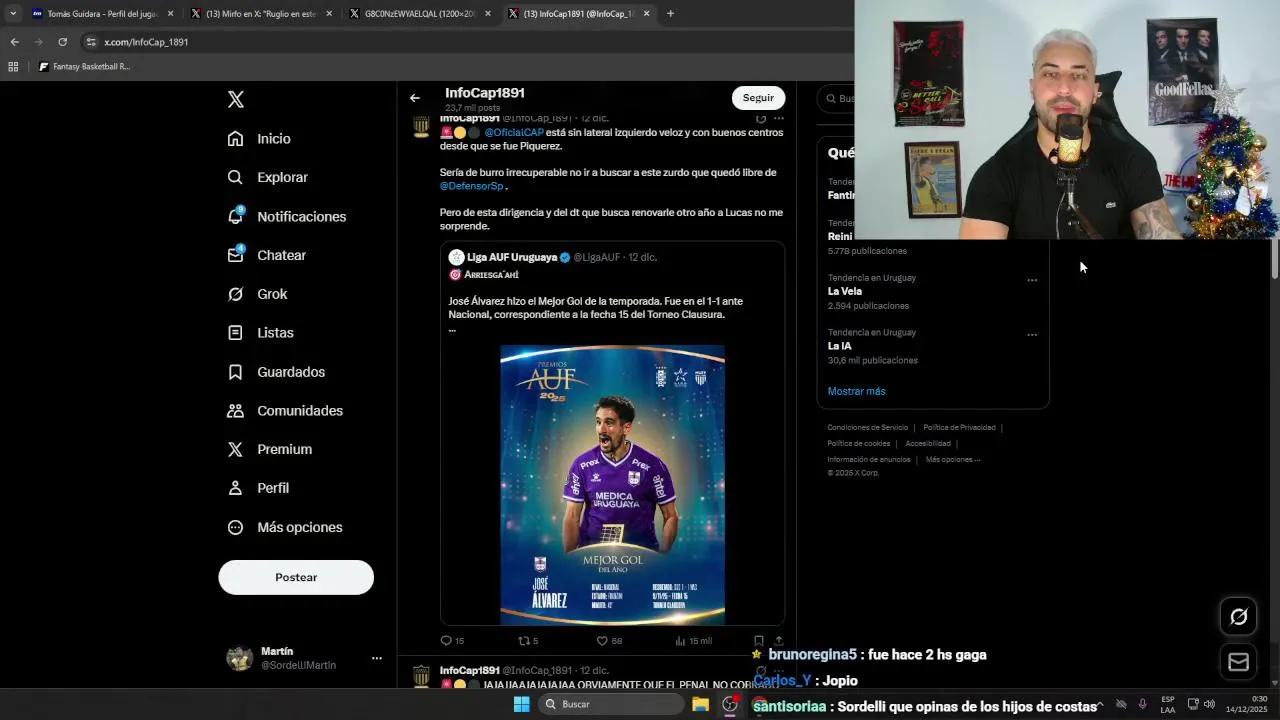Image resolution: width=1280 pixels, height=720 pixels.
Task: Open Política de cookies footer link
Action: (x=858, y=443)
